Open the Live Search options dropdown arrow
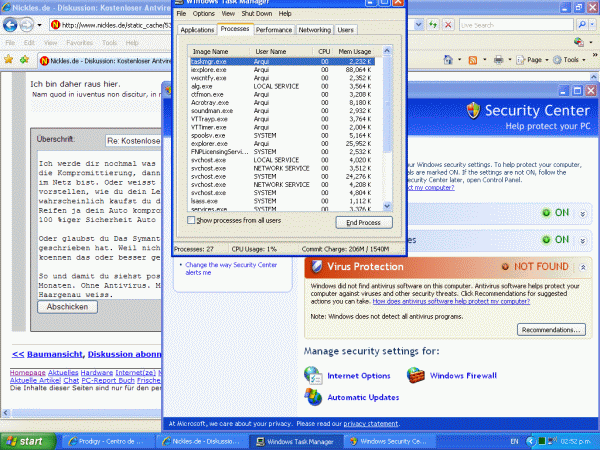The width and height of the screenshot is (600, 450). click(592, 25)
